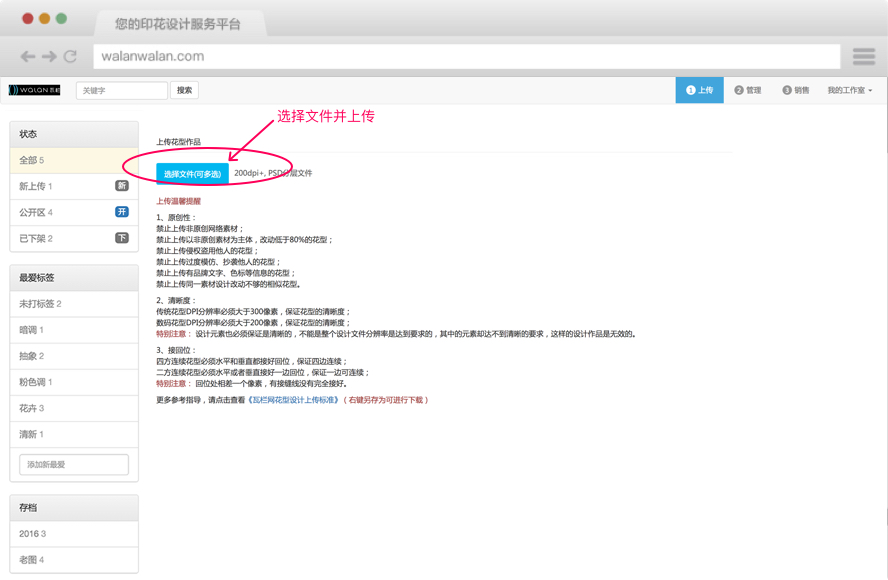Go to the 销售 tab
Viewport: 888px width, 580px height.
pos(796,90)
